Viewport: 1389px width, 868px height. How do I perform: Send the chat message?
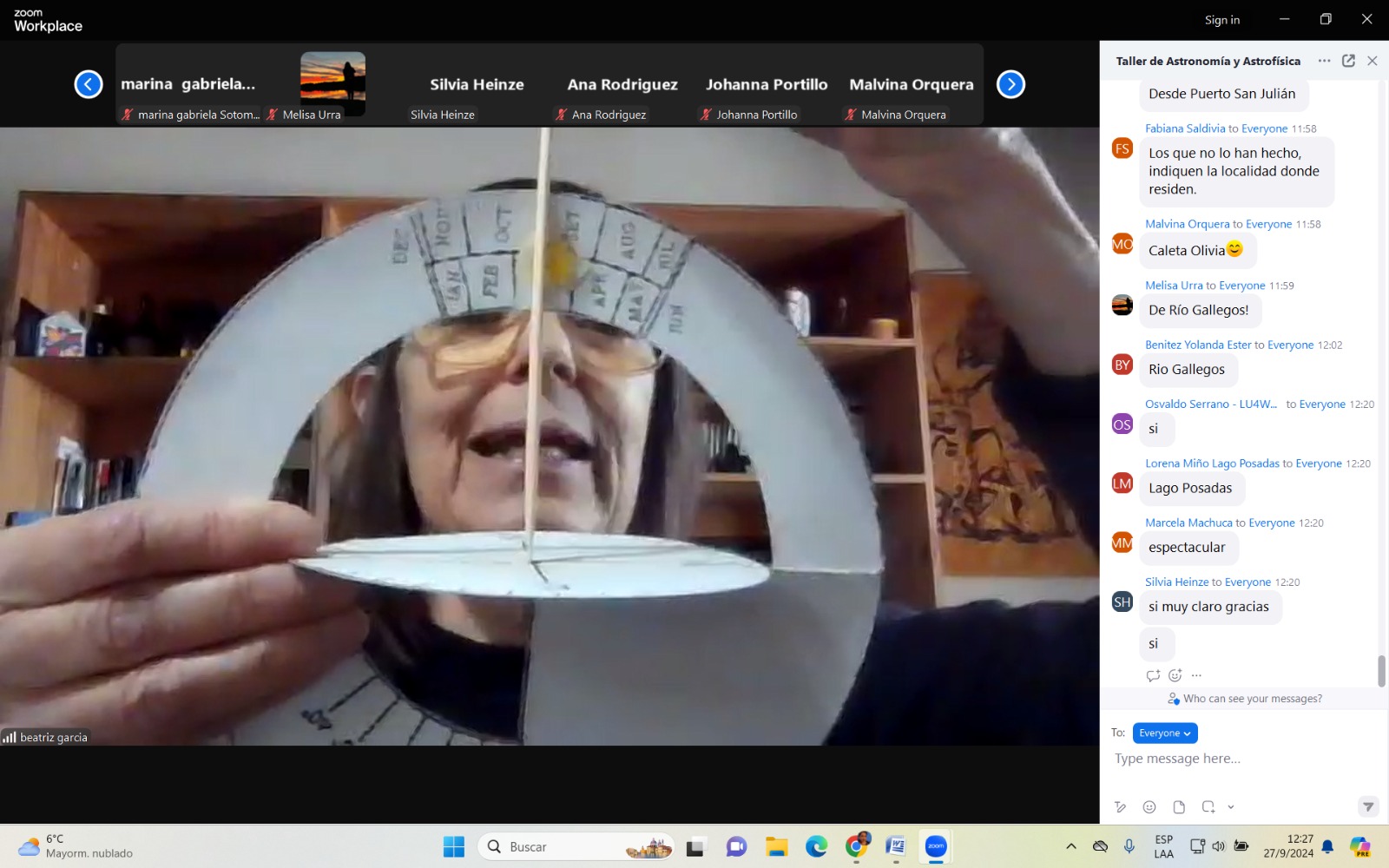pos(1368,807)
